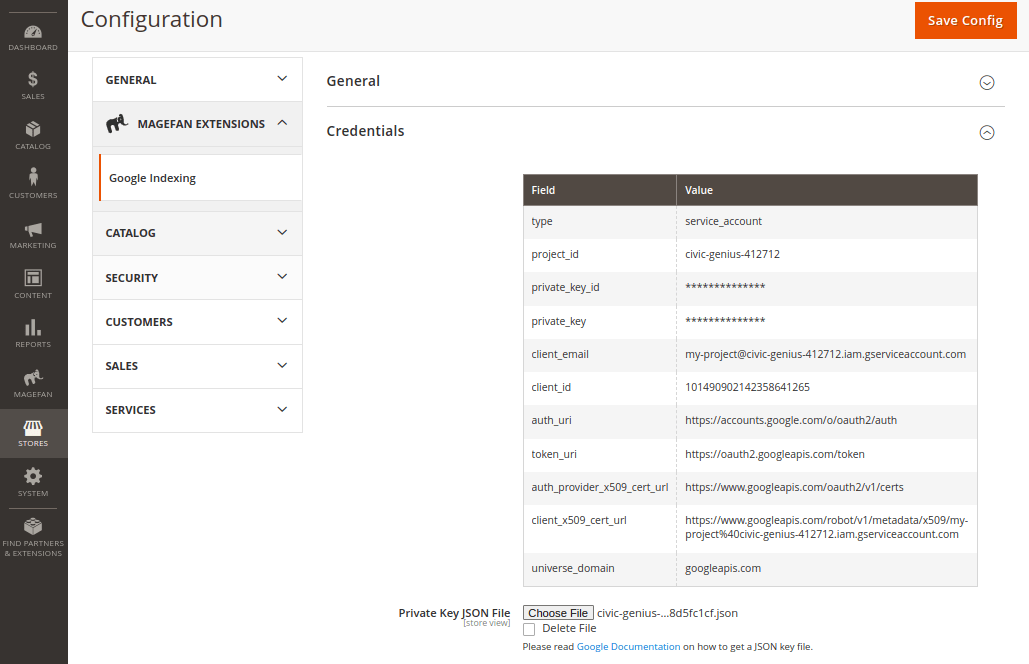Select the Google Indexing menu item

pyautogui.click(x=200, y=178)
